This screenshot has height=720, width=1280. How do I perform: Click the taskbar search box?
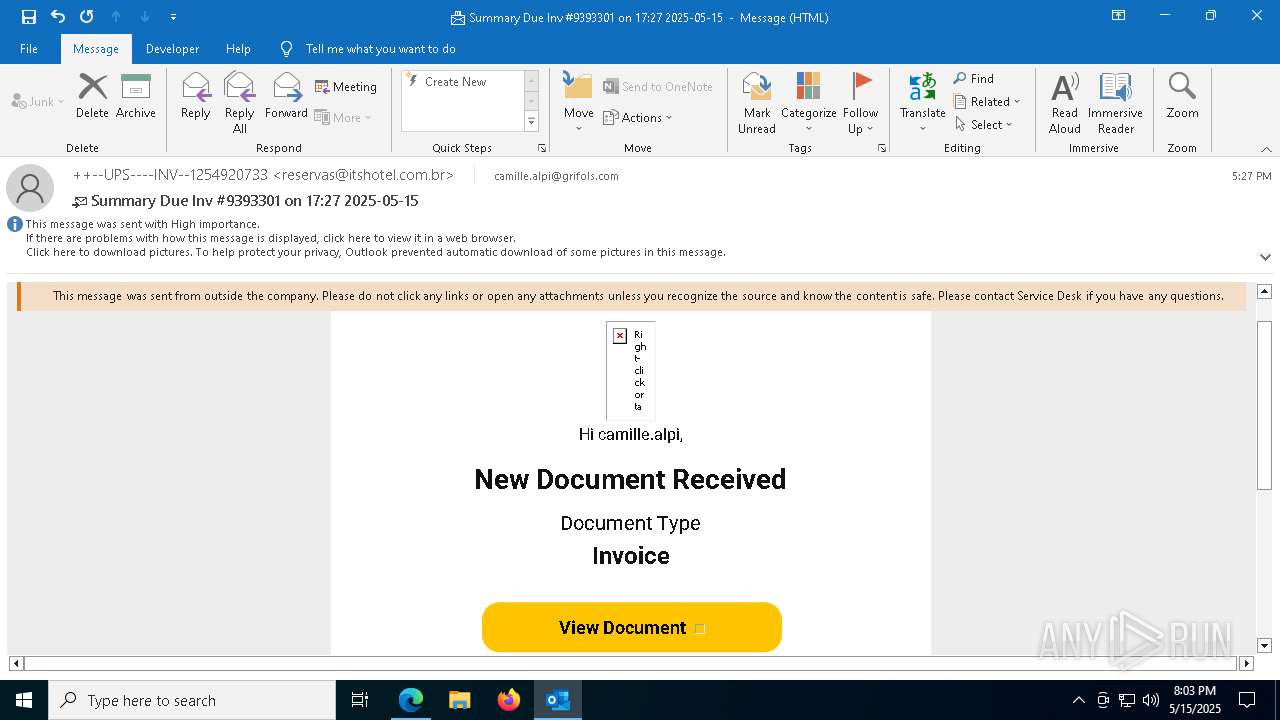[x=192, y=700]
